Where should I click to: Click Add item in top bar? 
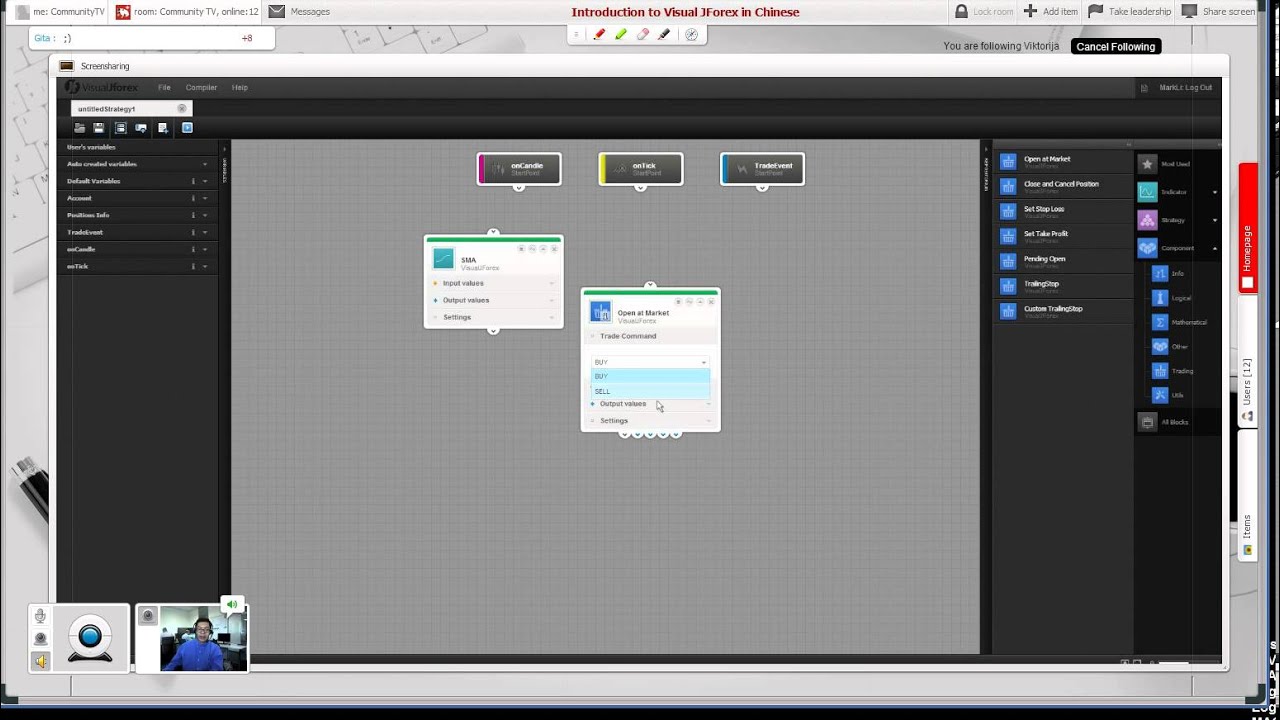point(1051,12)
